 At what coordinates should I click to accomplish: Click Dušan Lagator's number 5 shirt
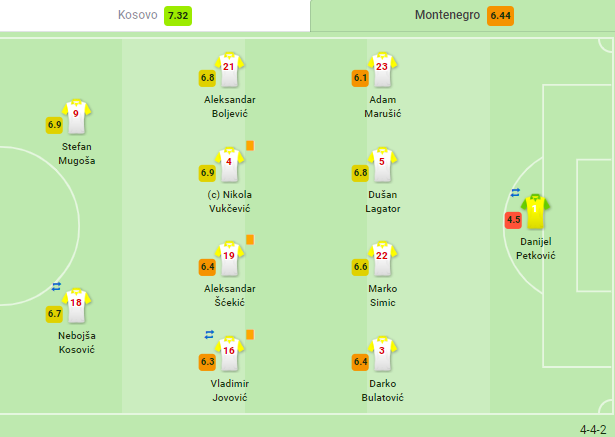(x=382, y=164)
